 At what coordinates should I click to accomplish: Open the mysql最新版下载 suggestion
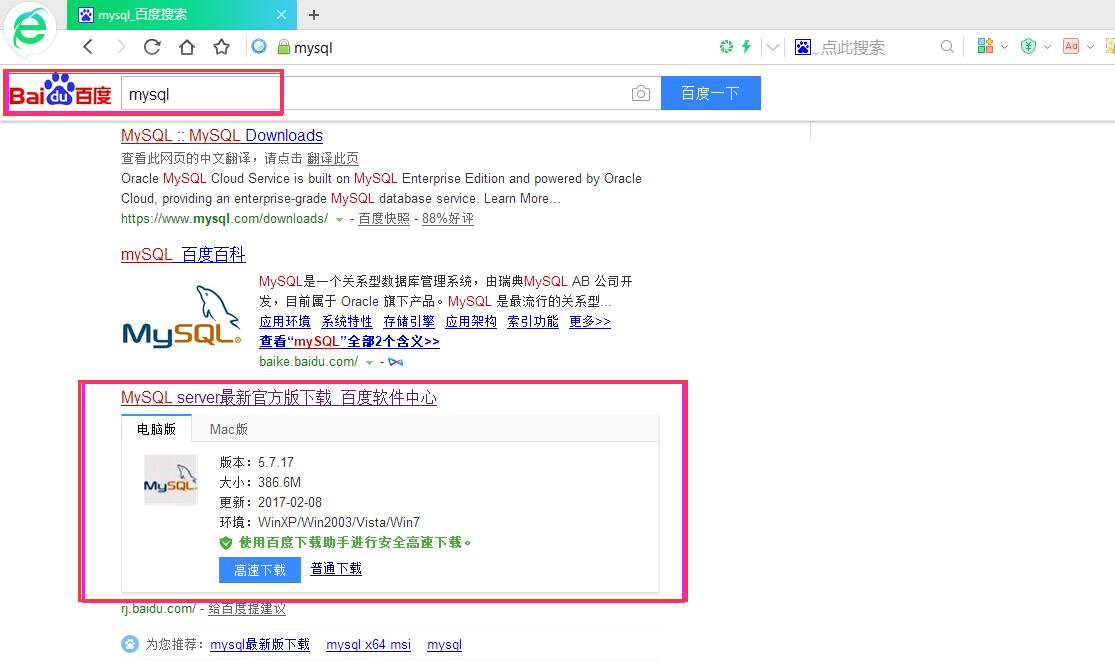point(260,644)
